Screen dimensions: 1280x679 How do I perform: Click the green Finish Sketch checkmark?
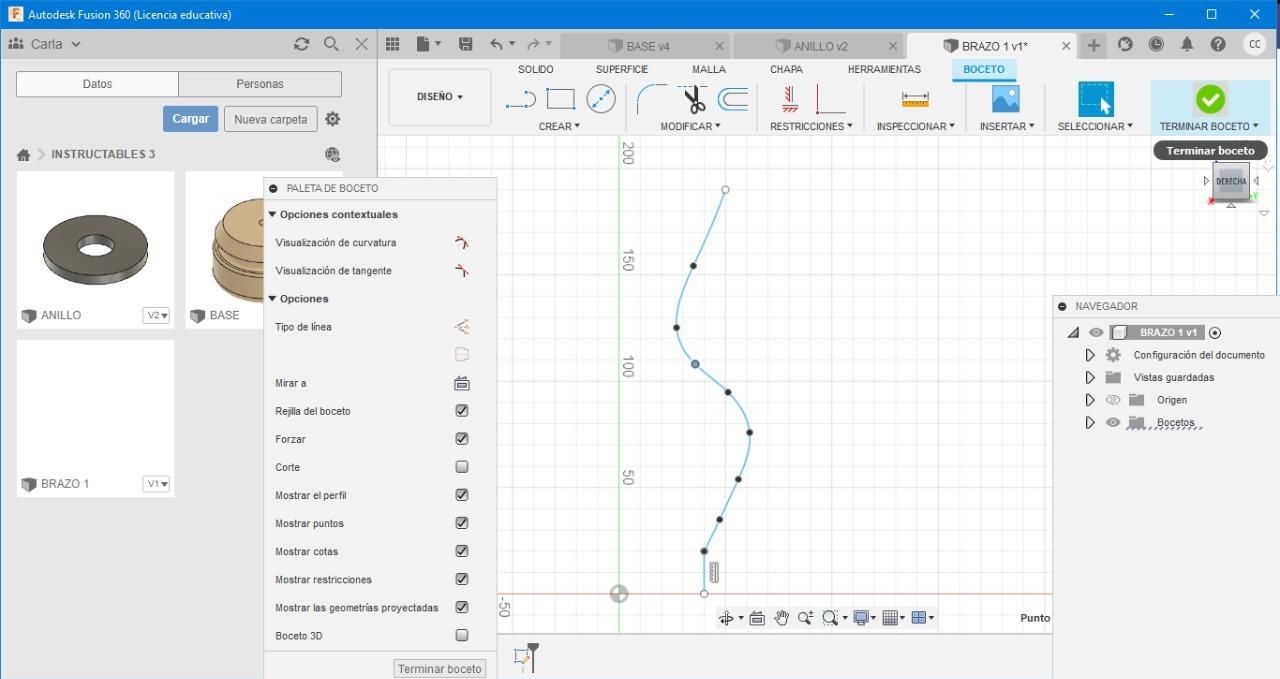1210,99
